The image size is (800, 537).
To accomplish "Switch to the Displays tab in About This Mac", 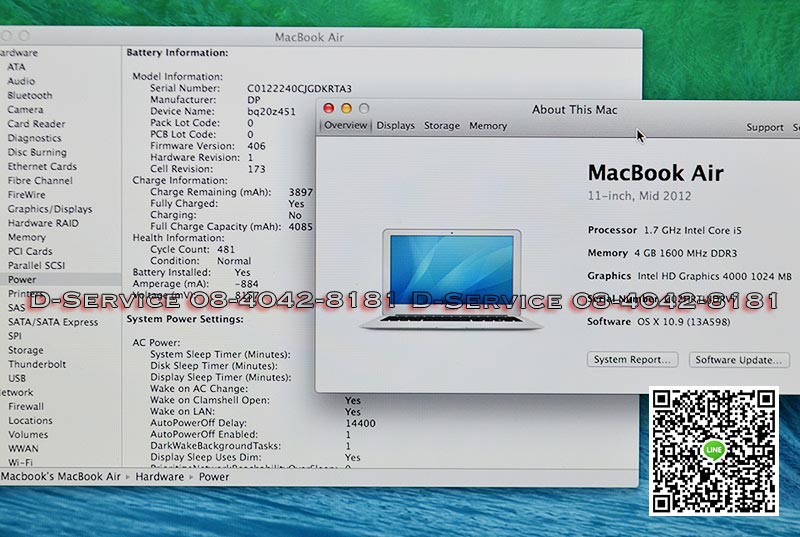I will [x=395, y=125].
